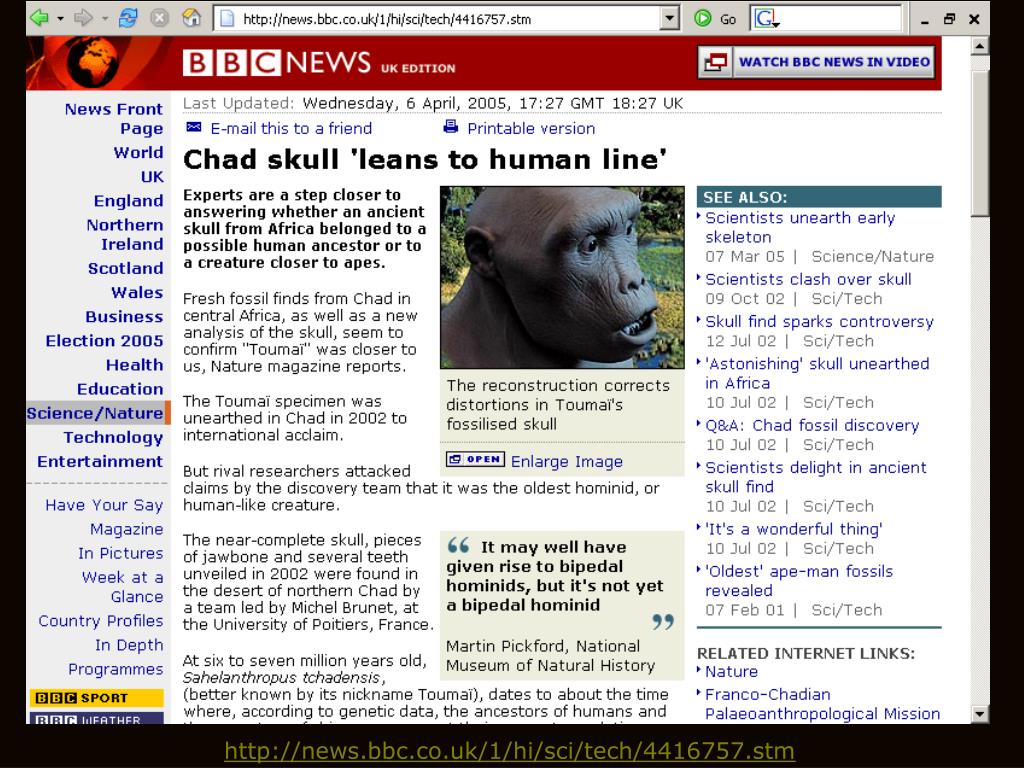Open E-mail this to a friend link

tap(291, 129)
